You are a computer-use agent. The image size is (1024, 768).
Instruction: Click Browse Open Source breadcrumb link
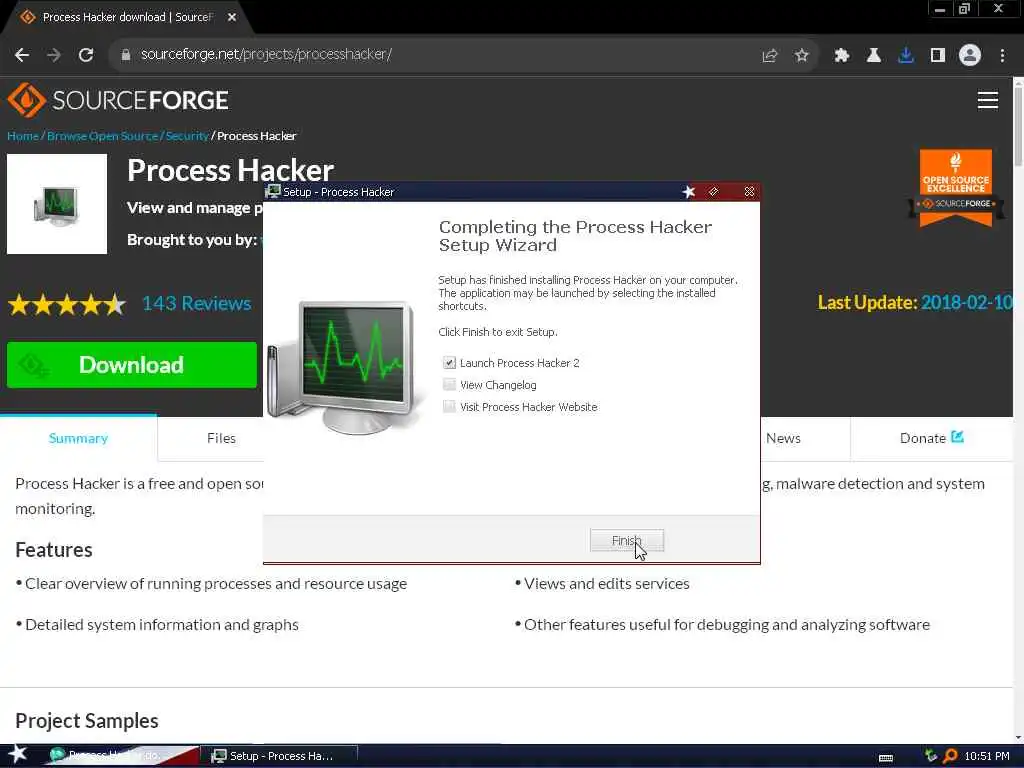click(x=103, y=136)
